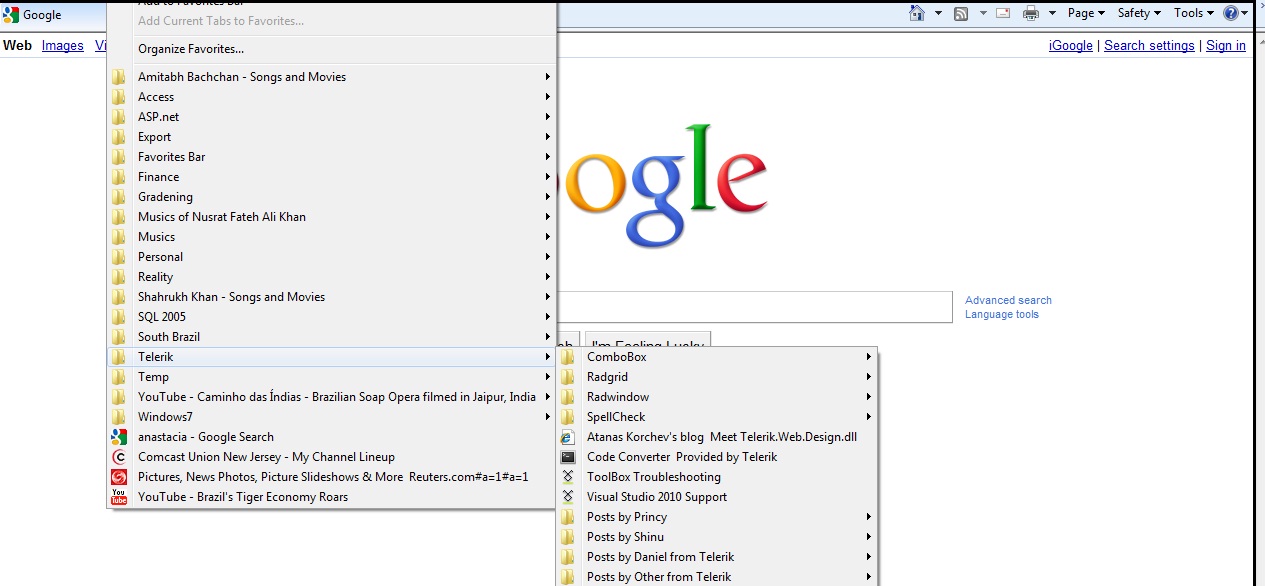Viewport: 1265px width, 586px height.
Task: Choose Organize Favorites menu entry
Action: coord(331,49)
